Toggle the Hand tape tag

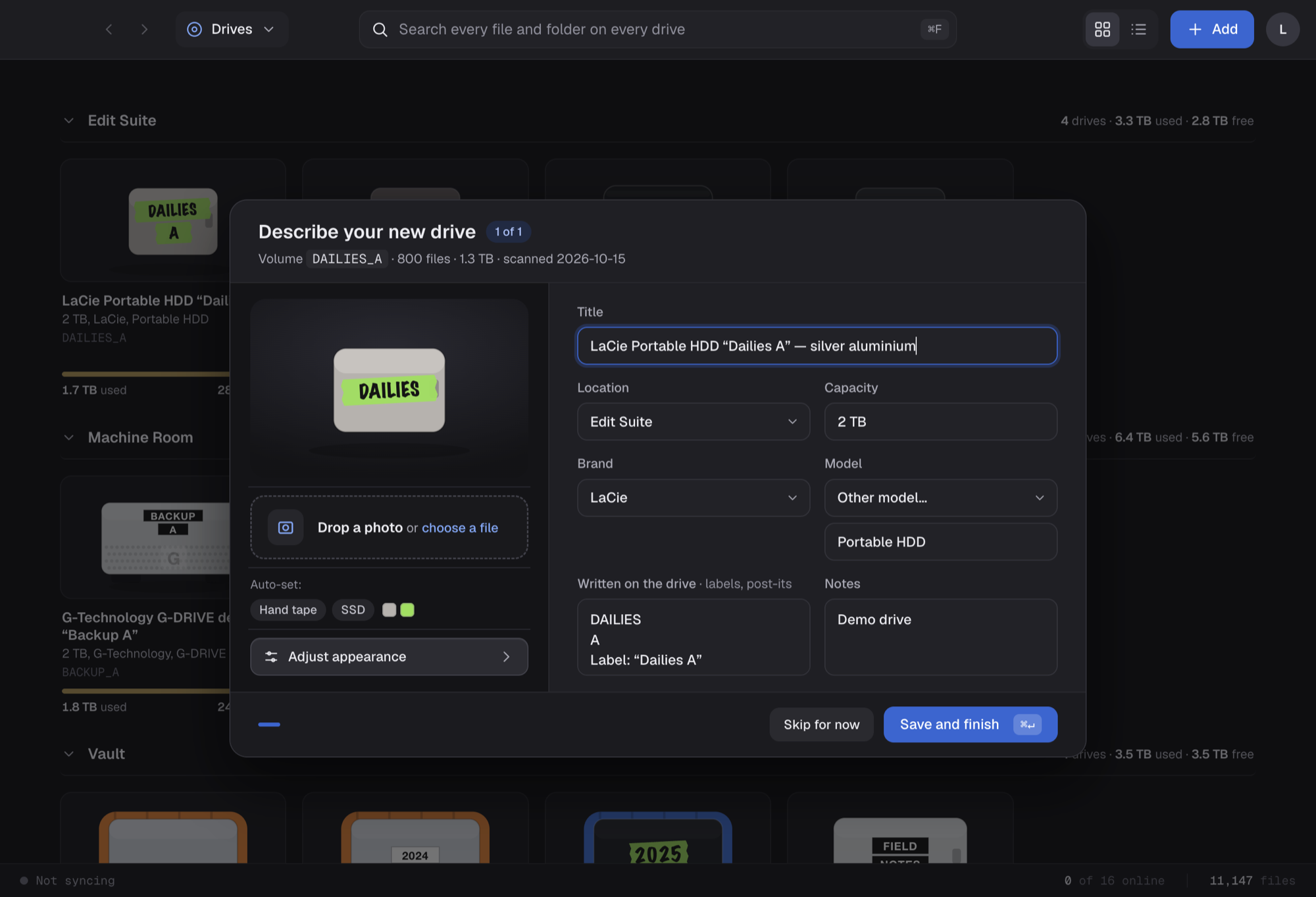(x=288, y=609)
